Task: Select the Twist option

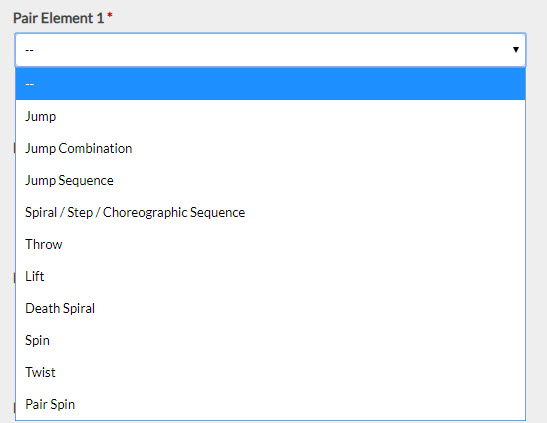Action: click(x=270, y=372)
